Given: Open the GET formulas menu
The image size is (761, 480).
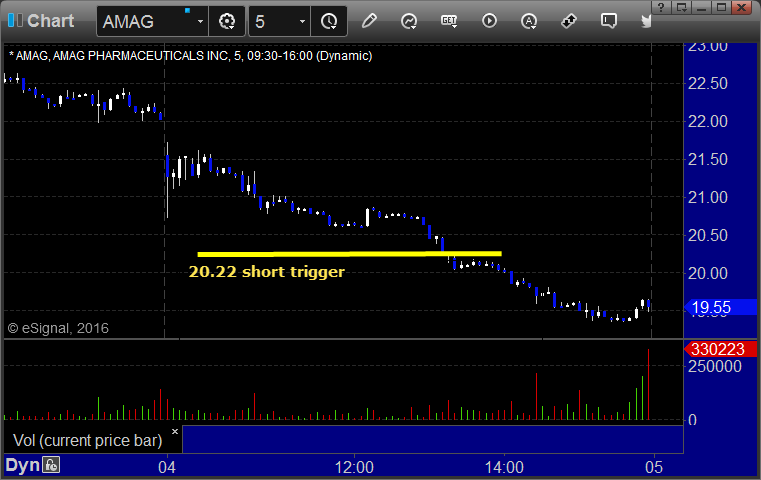Looking at the screenshot, I should pyautogui.click(x=449, y=21).
